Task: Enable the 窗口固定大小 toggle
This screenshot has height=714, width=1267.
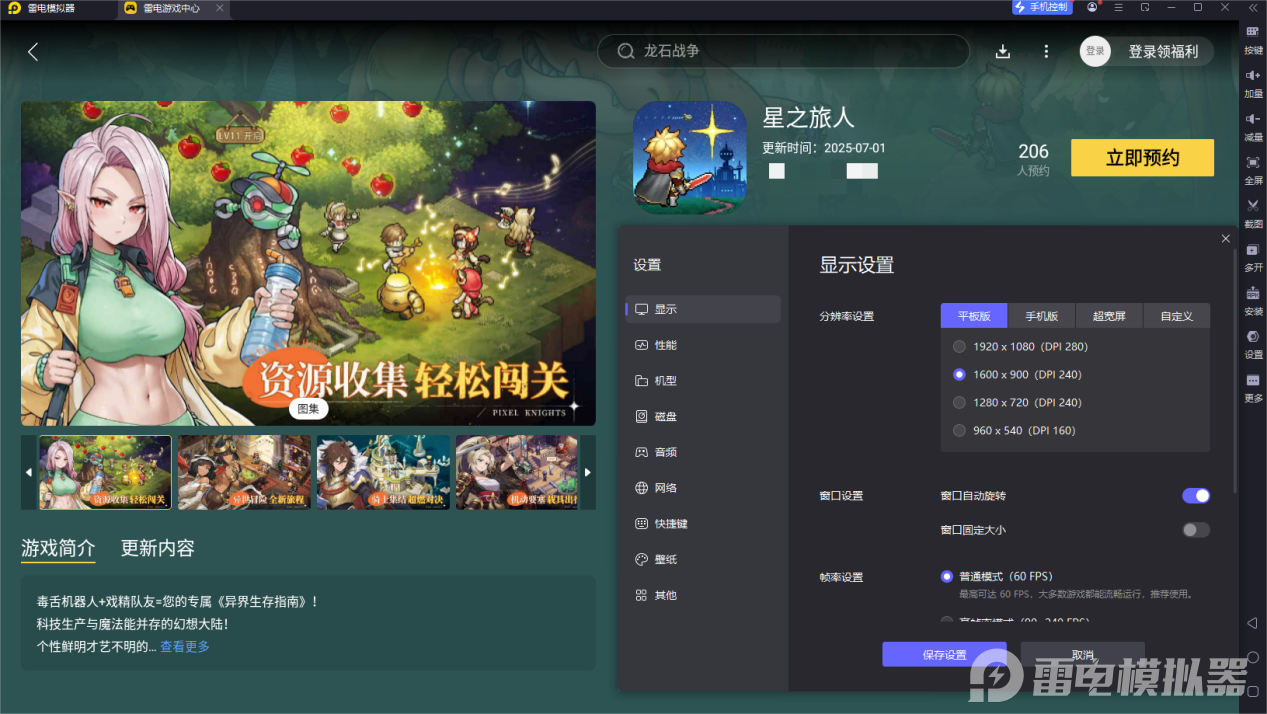Action: click(x=1195, y=530)
